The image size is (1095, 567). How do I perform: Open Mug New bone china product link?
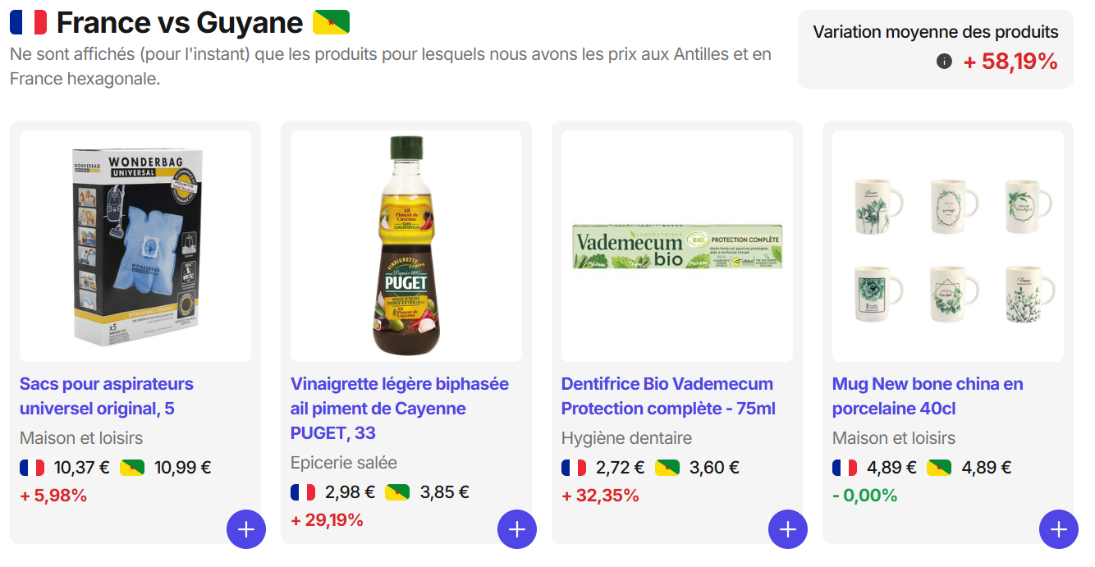(927, 396)
